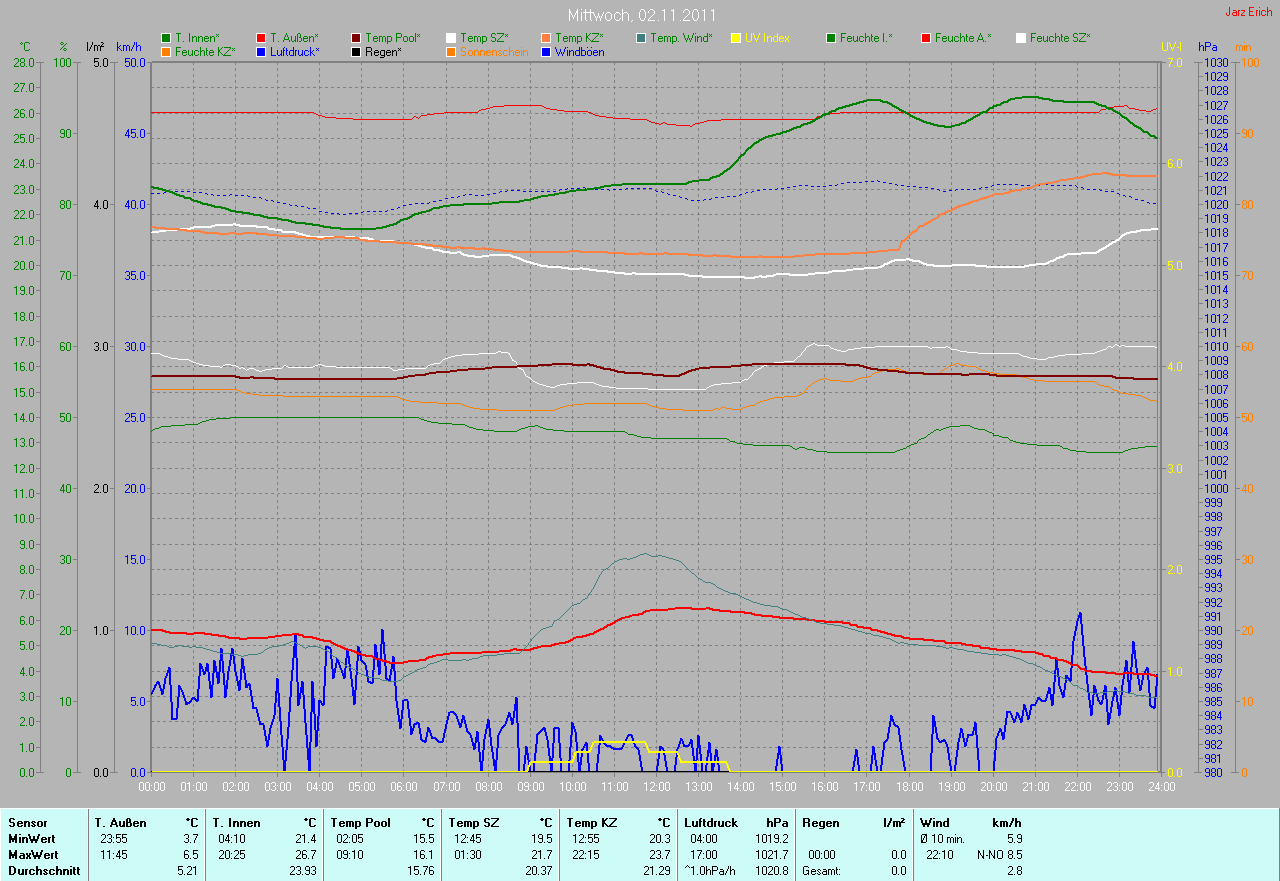Select the dark red Temp Pool legend marker

click(356, 38)
